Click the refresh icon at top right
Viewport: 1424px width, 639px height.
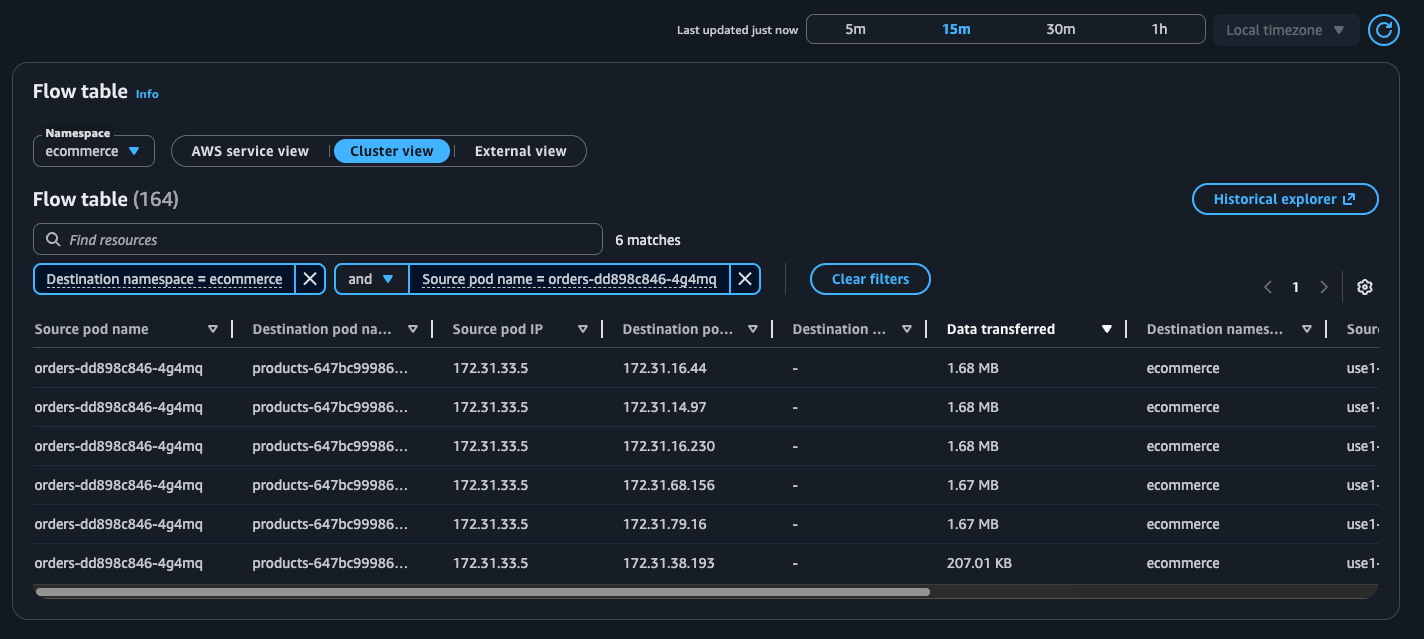coord(1384,30)
